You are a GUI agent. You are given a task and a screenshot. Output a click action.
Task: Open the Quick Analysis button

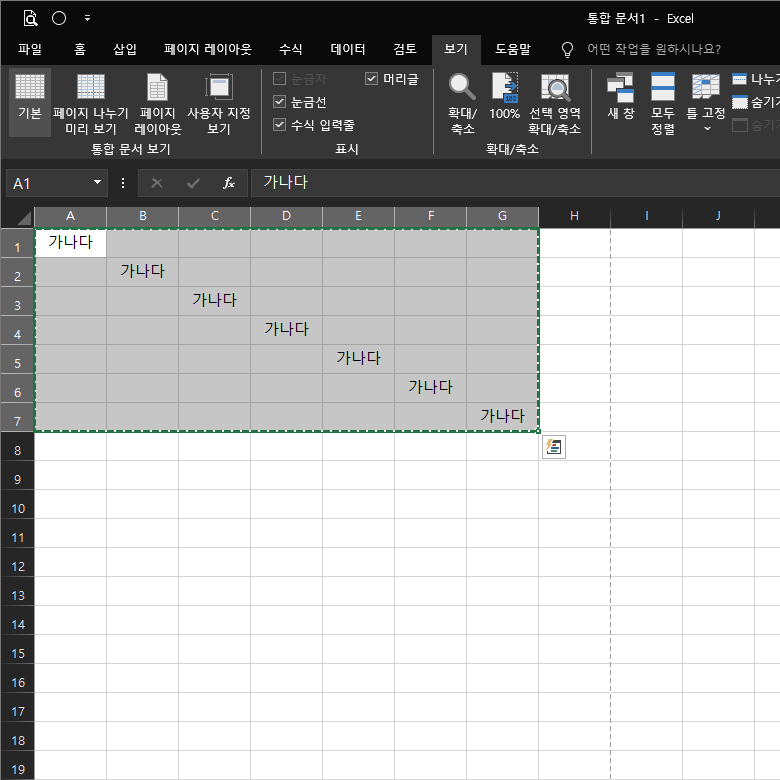pyautogui.click(x=554, y=447)
